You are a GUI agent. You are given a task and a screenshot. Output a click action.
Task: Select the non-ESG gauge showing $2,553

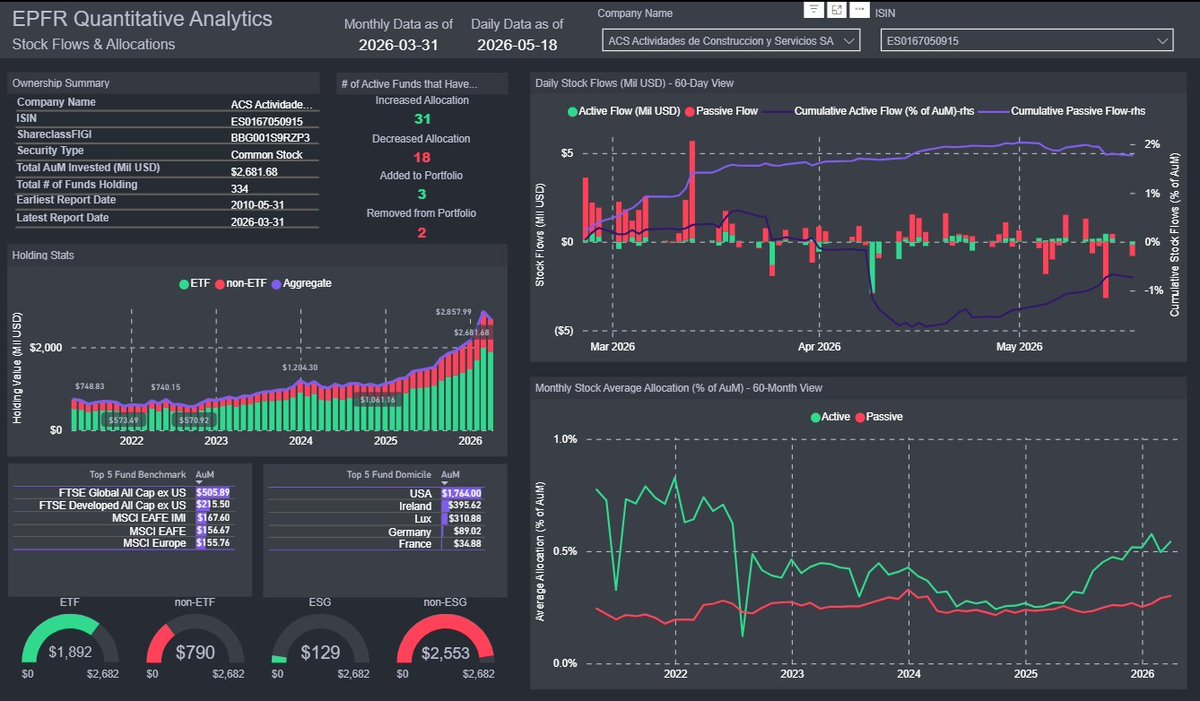tap(446, 640)
